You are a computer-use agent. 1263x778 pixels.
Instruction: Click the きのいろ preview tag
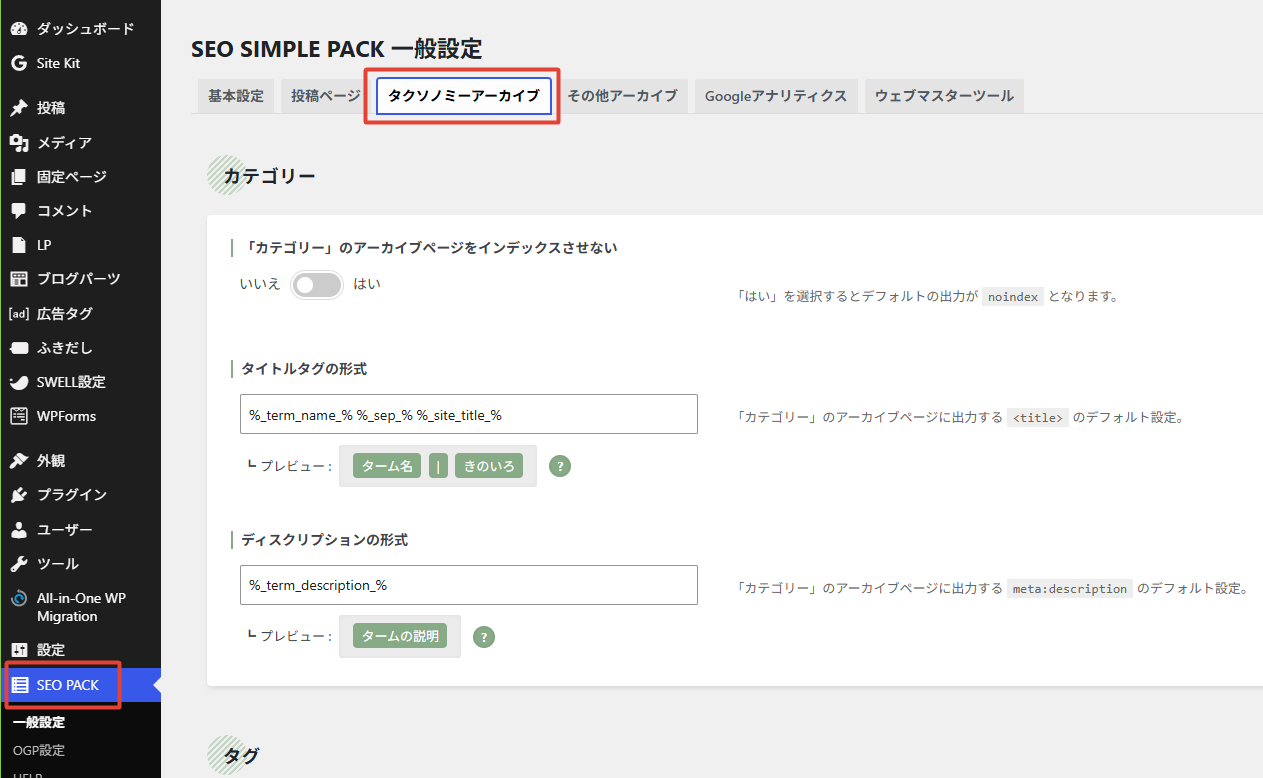point(489,466)
